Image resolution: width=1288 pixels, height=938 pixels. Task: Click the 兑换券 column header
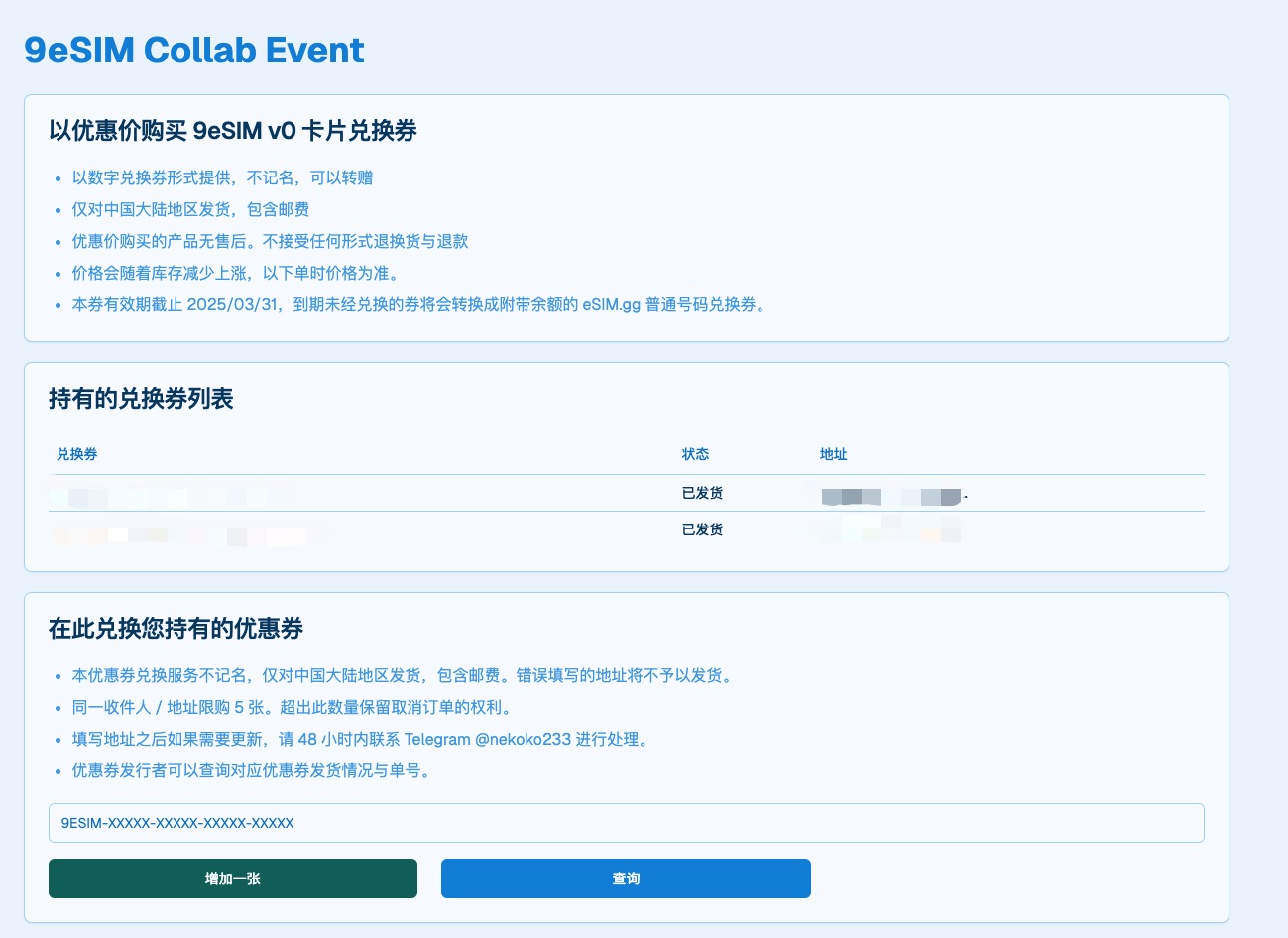coord(77,454)
